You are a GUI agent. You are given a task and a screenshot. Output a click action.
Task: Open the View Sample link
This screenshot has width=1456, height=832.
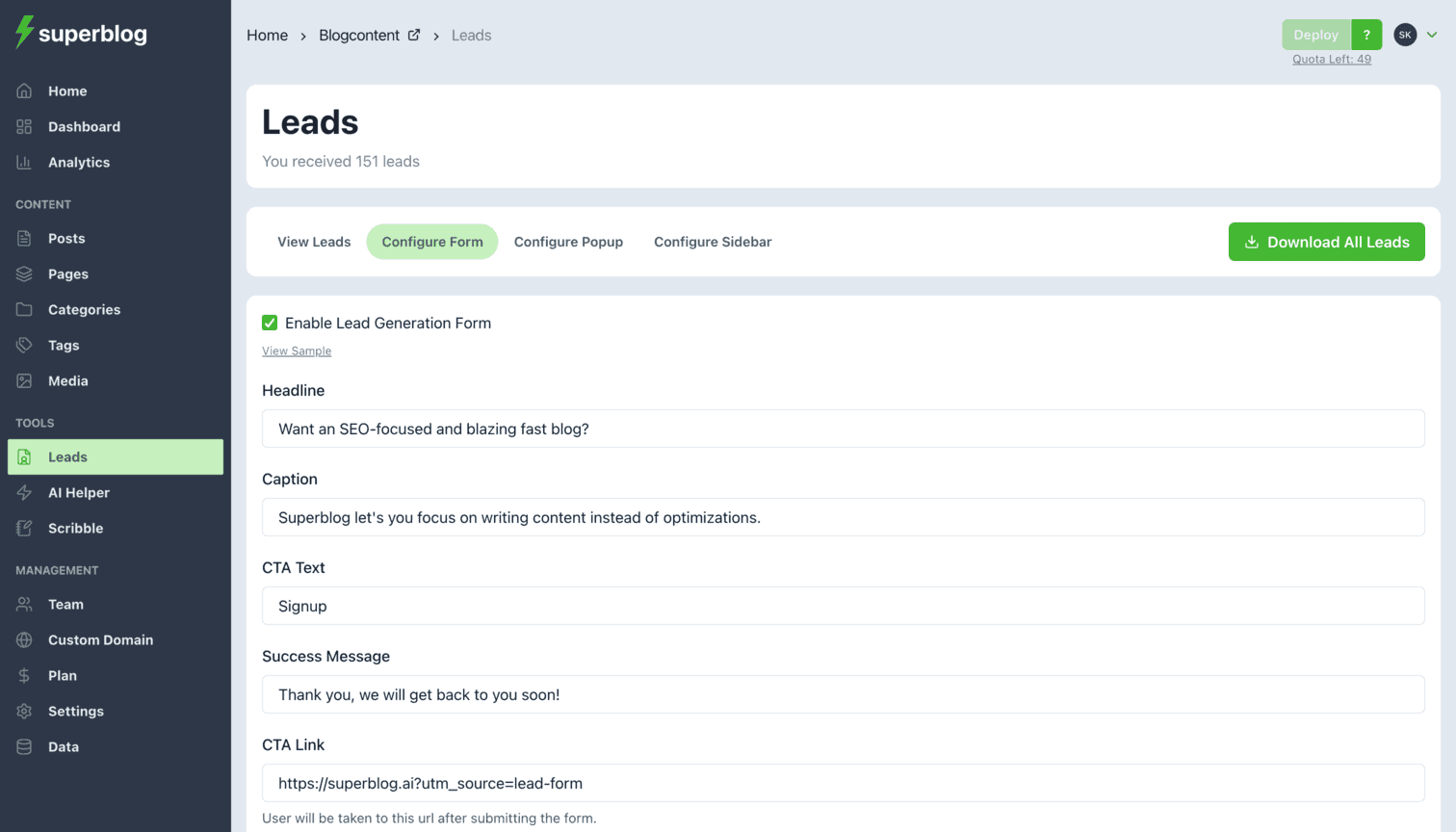[x=297, y=351]
